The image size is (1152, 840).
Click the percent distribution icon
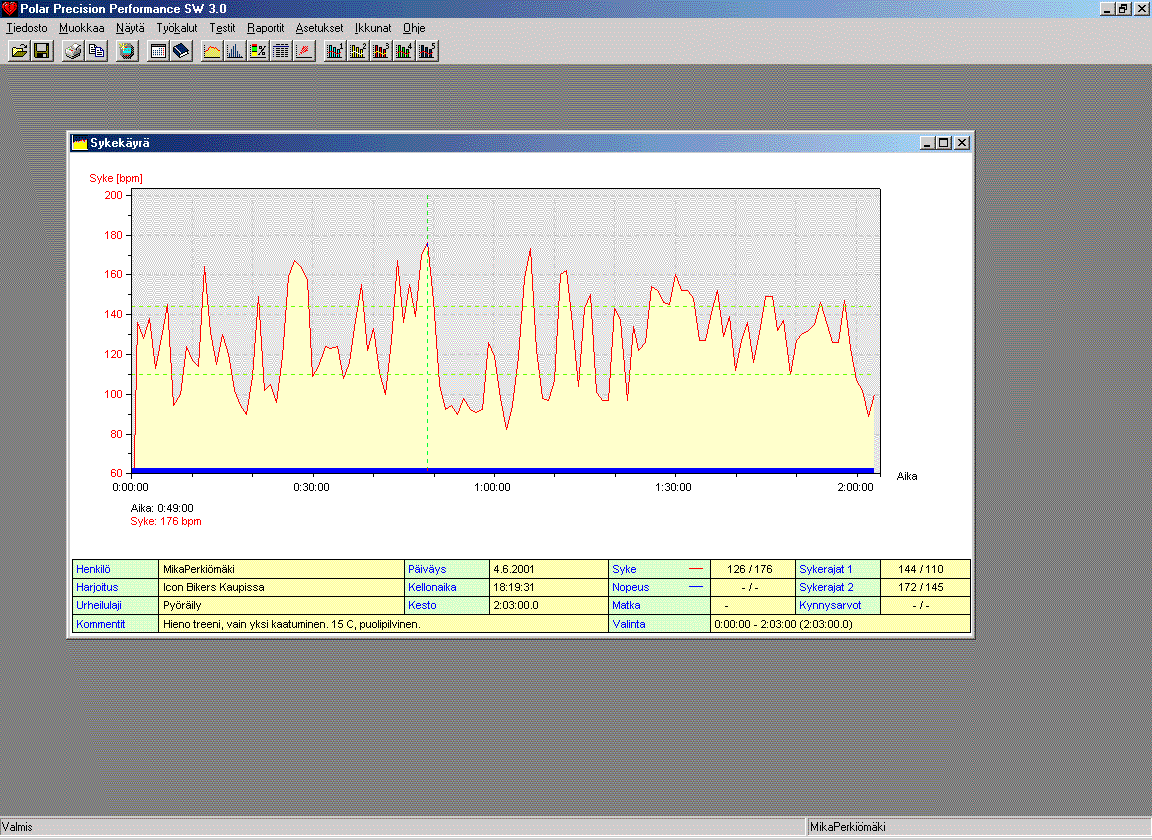258,51
